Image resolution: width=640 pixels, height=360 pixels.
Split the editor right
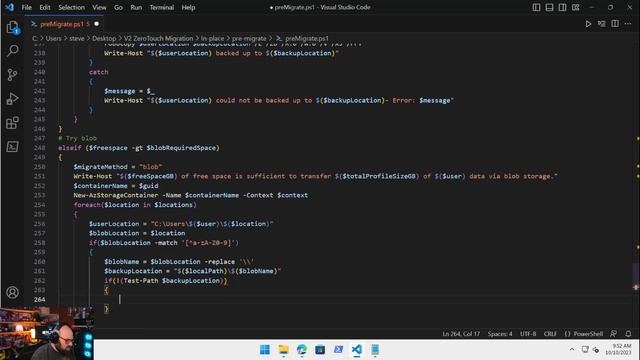615,24
